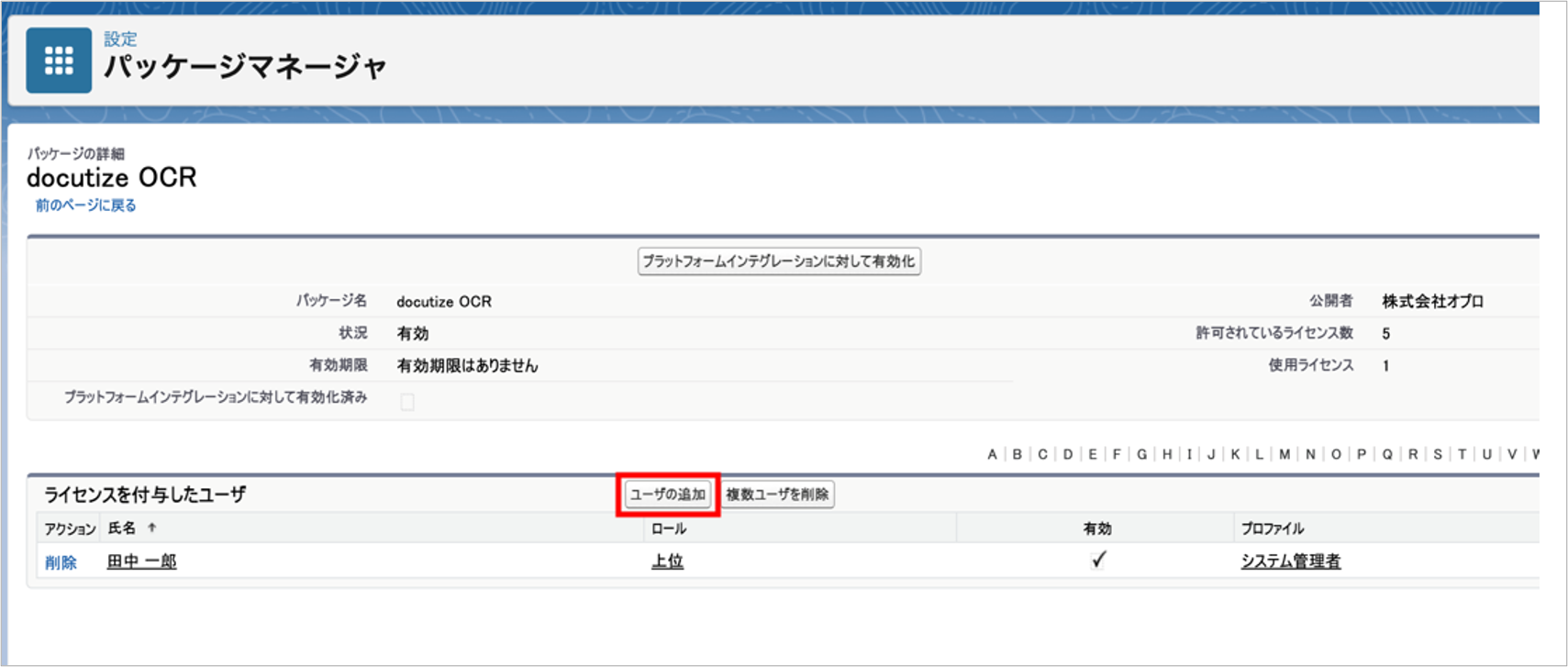Image resolution: width=1568 pixels, height=667 pixels.
Task: Click the 氏名 sort ascending arrow
Action: point(152,528)
